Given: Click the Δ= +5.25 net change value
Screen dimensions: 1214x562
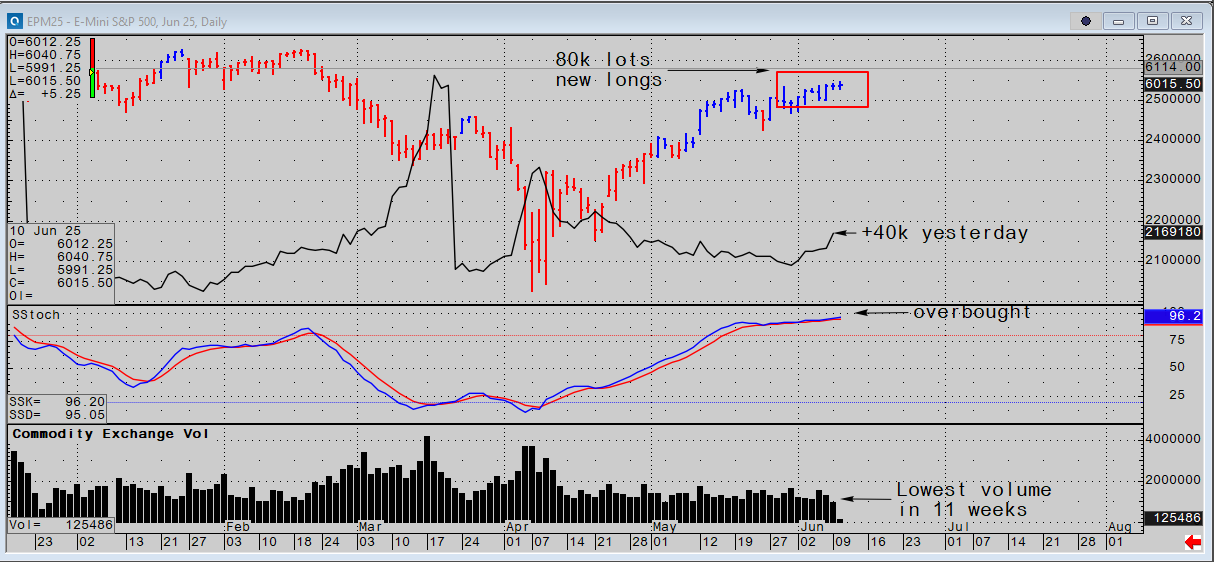Looking at the screenshot, I should click(46, 93).
